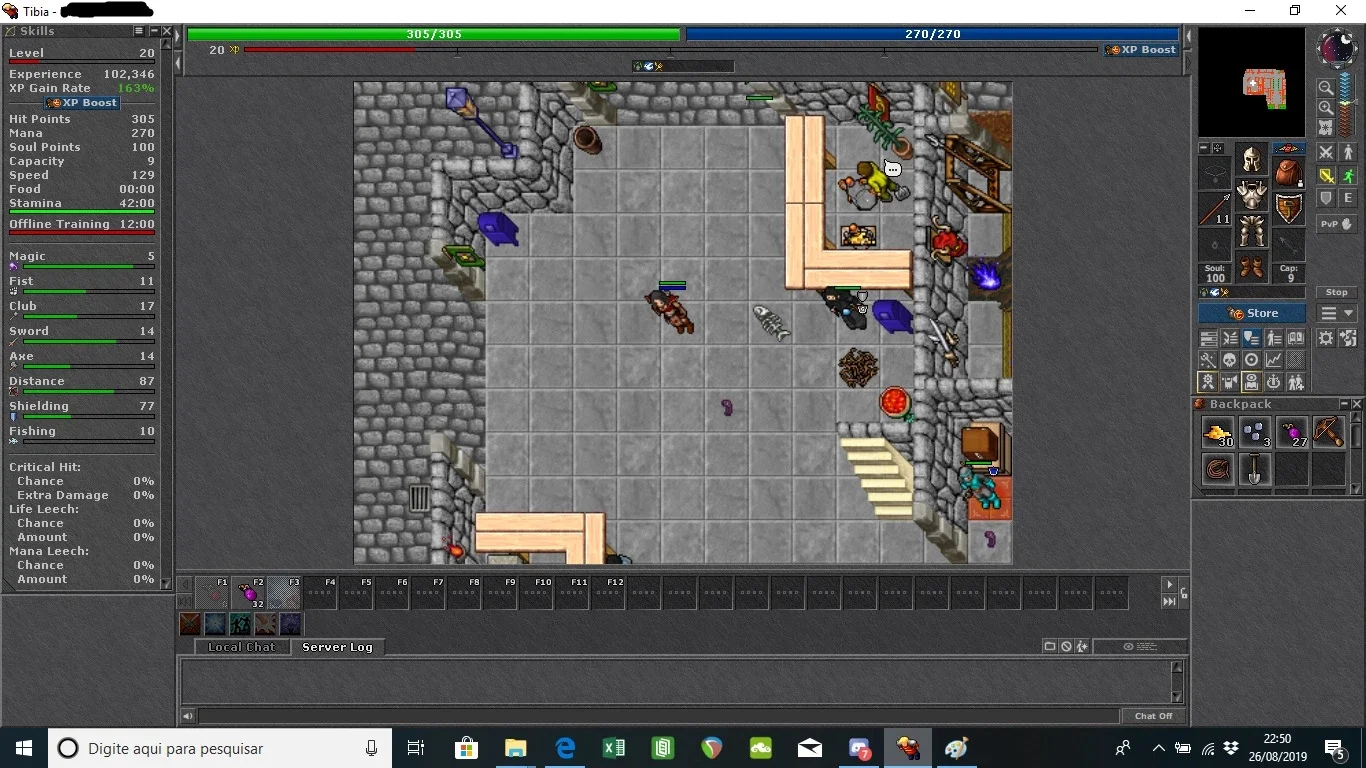Select the shovel in Backpack
Image resolution: width=1366 pixels, height=768 pixels.
(x=1255, y=469)
